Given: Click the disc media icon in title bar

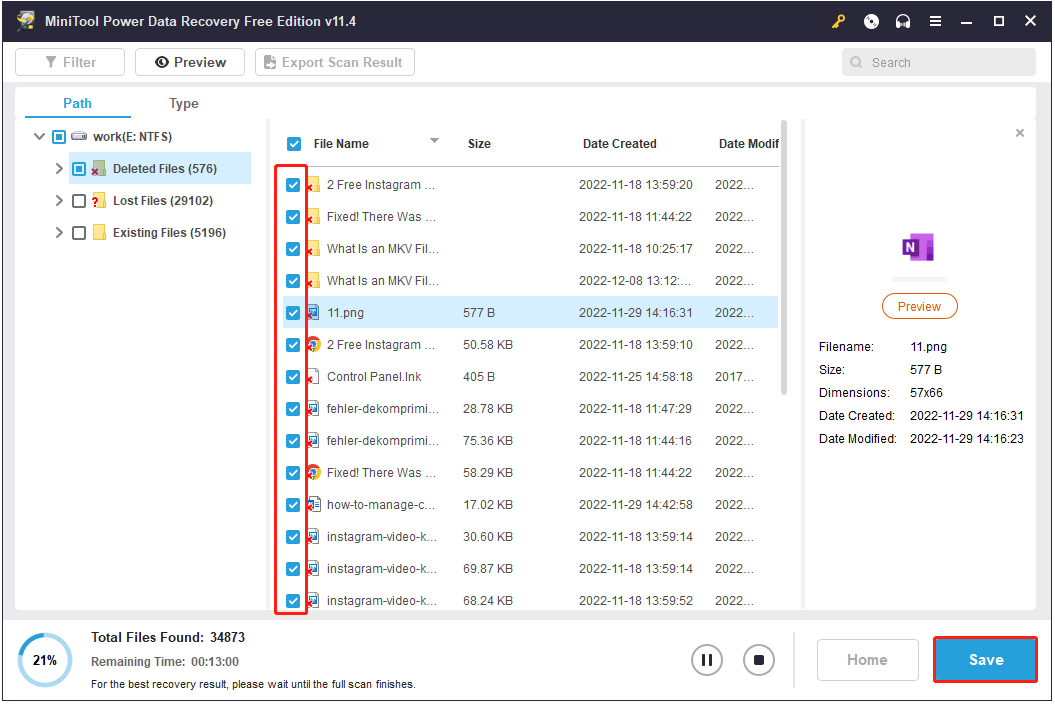Looking at the screenshot, I should pos(871,21).
